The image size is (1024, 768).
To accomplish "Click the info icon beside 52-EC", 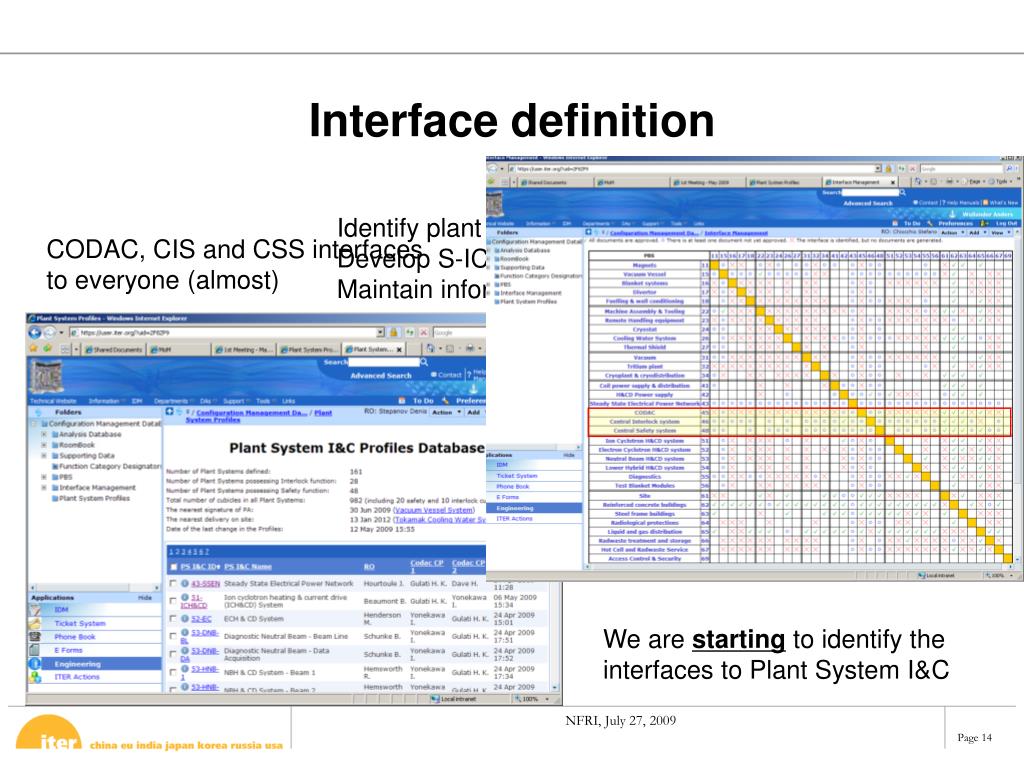I will coord(185,618).
